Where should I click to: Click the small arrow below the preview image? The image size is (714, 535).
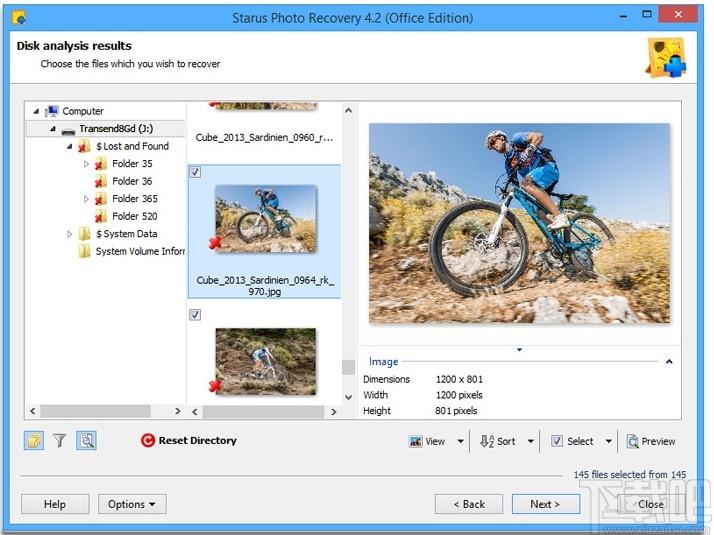point(519,350)
